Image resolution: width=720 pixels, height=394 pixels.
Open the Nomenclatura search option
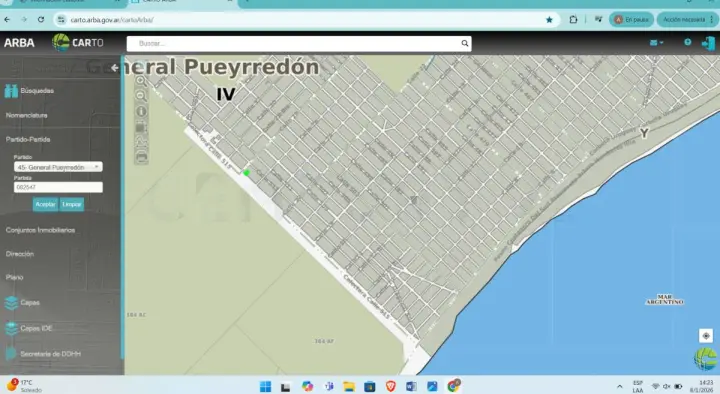click(27, 115)
